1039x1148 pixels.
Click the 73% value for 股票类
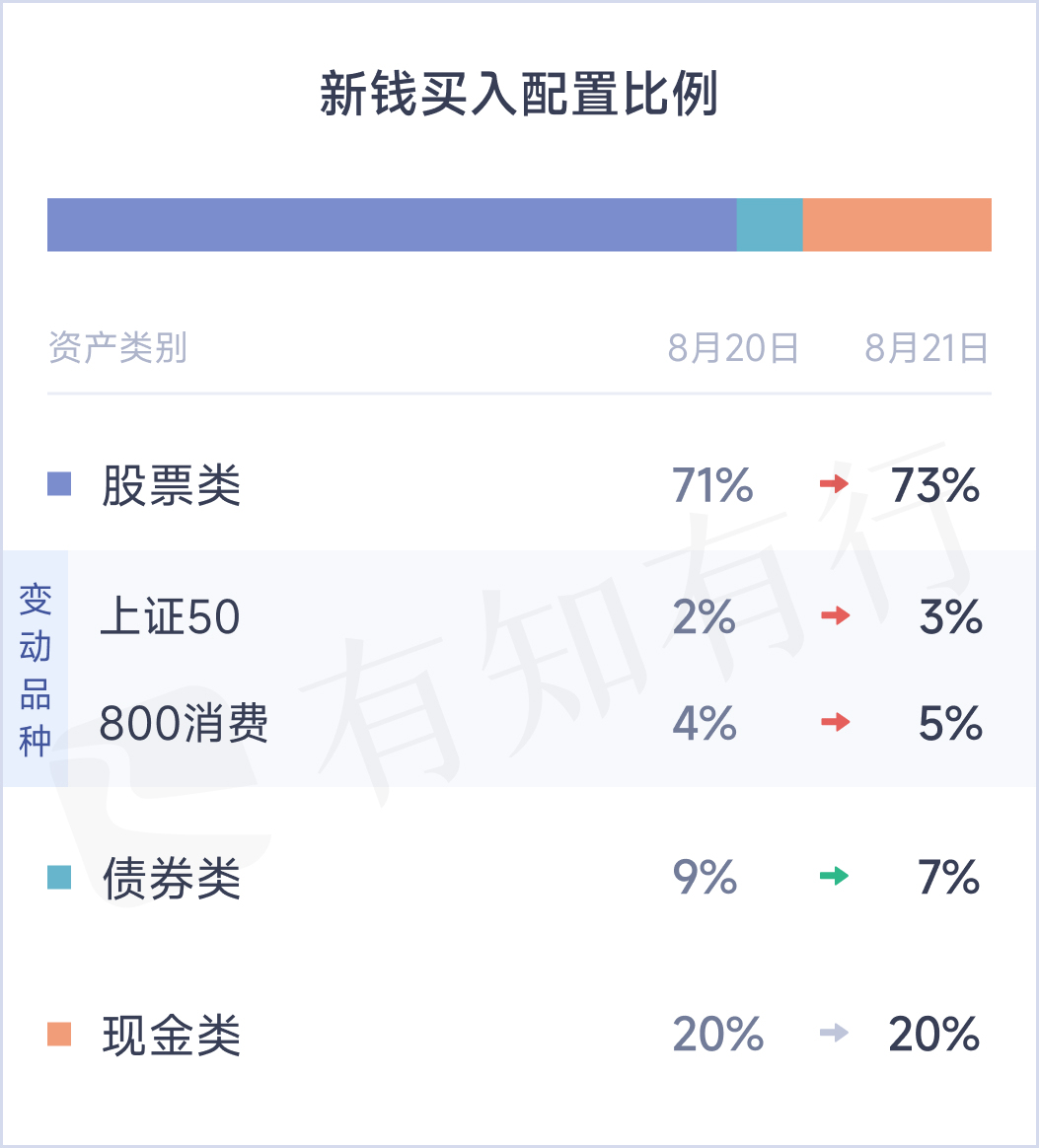coord(935,484)
